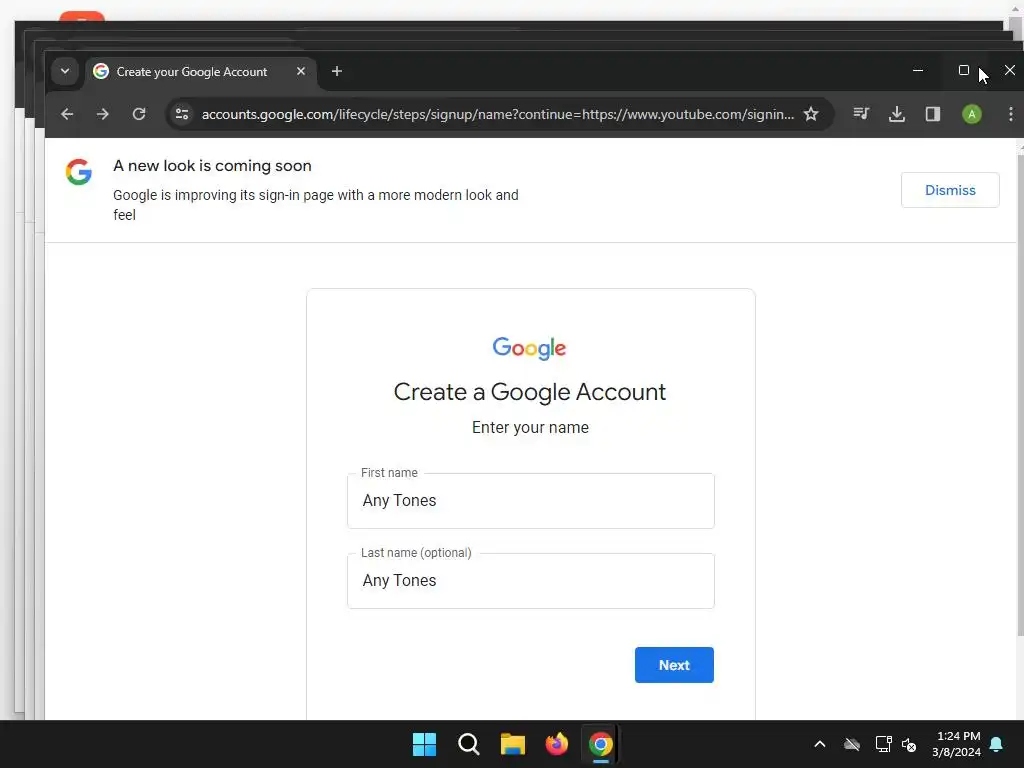Screen dimensions: 1024x768
Task: Close the Create your Google Account tab
Action: click(301, 71)
